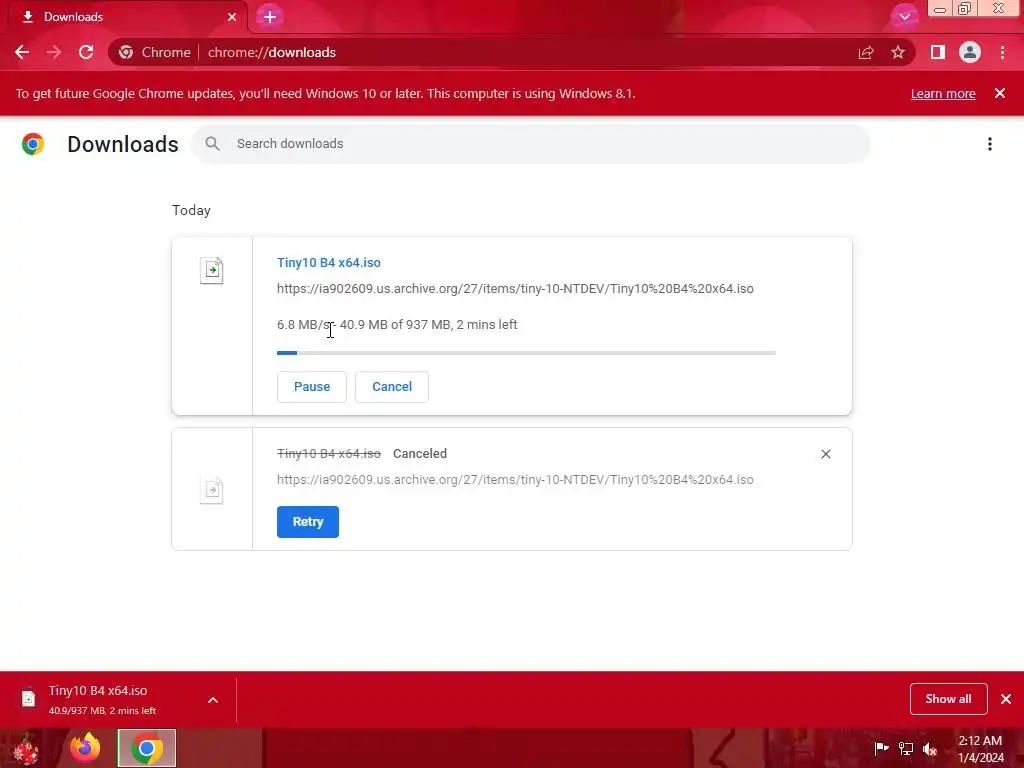This screenshot has height=768, width=1024.
Task: Click the 'Canceled' status label
Action: [x=420, y=454]
